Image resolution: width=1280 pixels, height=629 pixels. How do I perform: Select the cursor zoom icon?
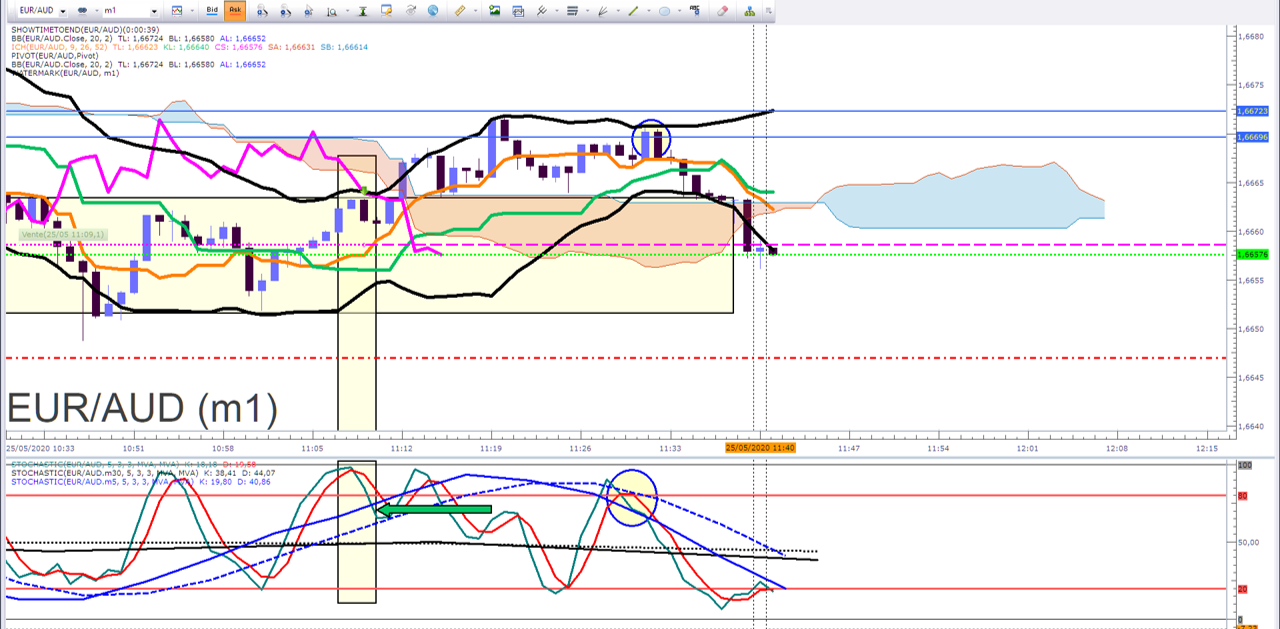tap(308, 10)
